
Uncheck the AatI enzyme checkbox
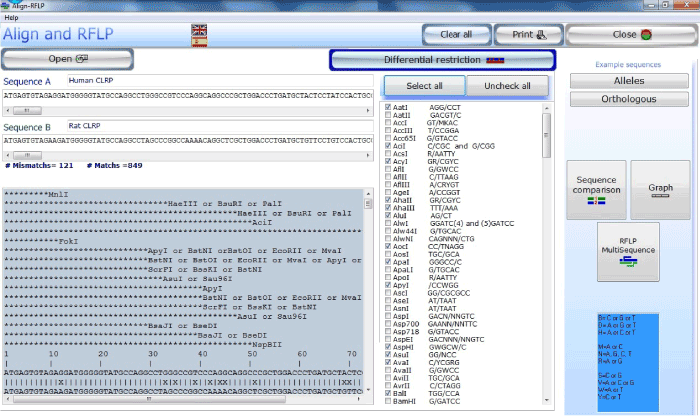point(388,107)
